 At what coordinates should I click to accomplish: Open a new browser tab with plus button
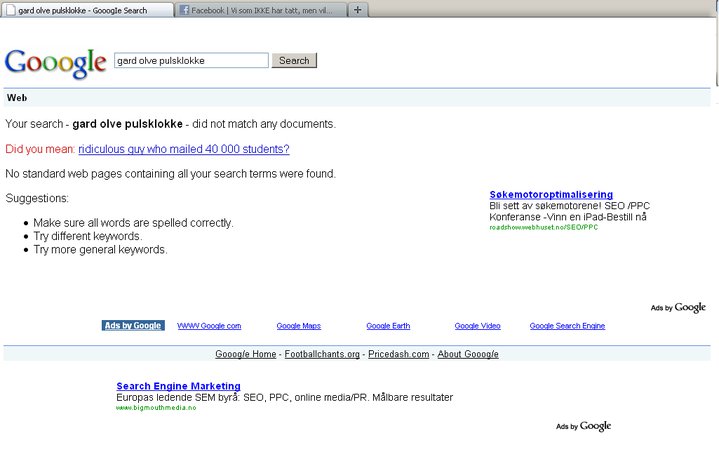(358, 10)
